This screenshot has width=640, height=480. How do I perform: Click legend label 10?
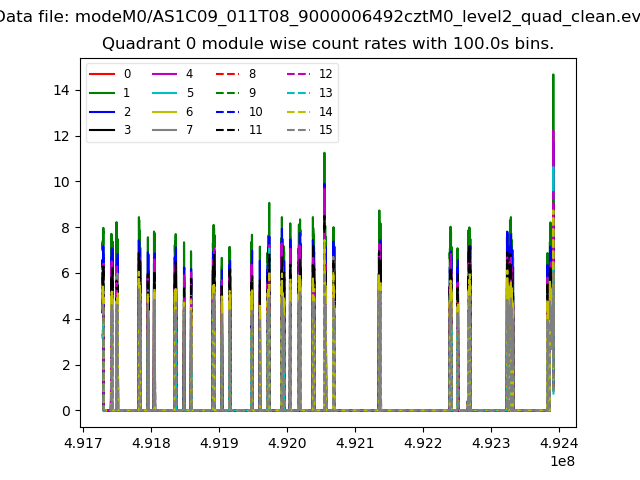255,112
